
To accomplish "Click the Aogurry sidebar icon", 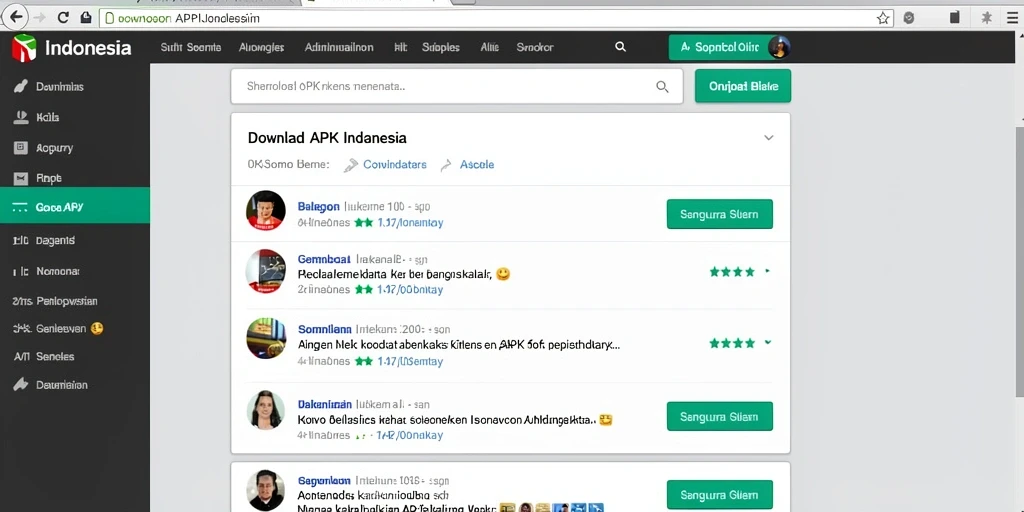I will (21, 148).
